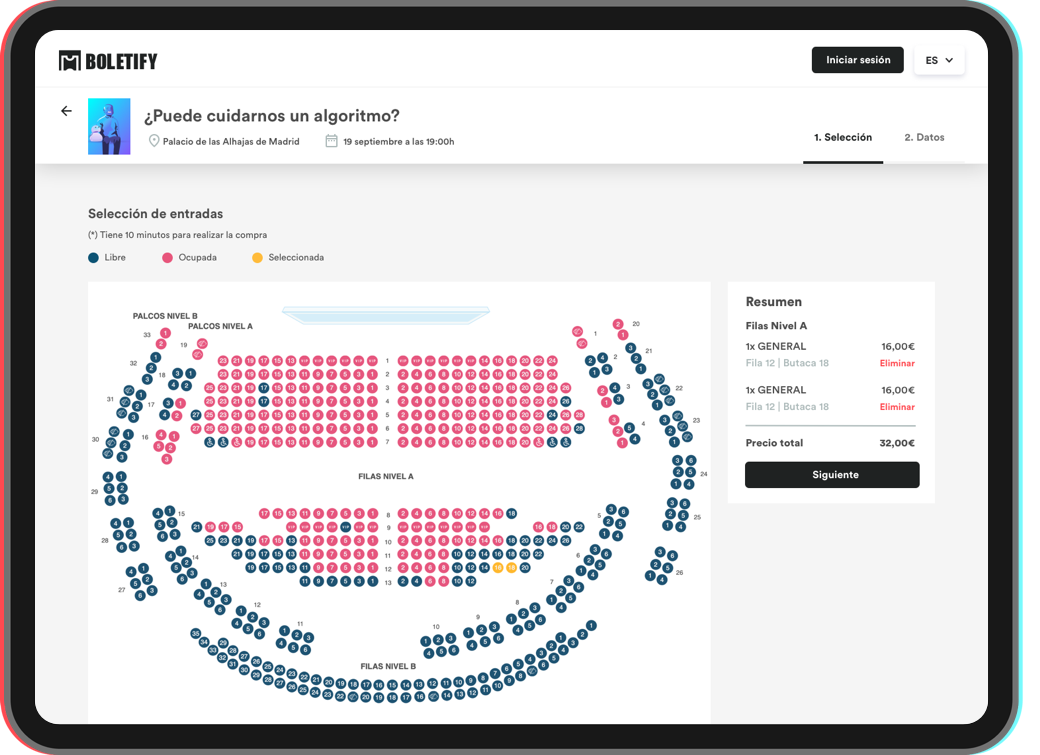
Task: Open the 1. Selección tab
Action: coord(842,137)
